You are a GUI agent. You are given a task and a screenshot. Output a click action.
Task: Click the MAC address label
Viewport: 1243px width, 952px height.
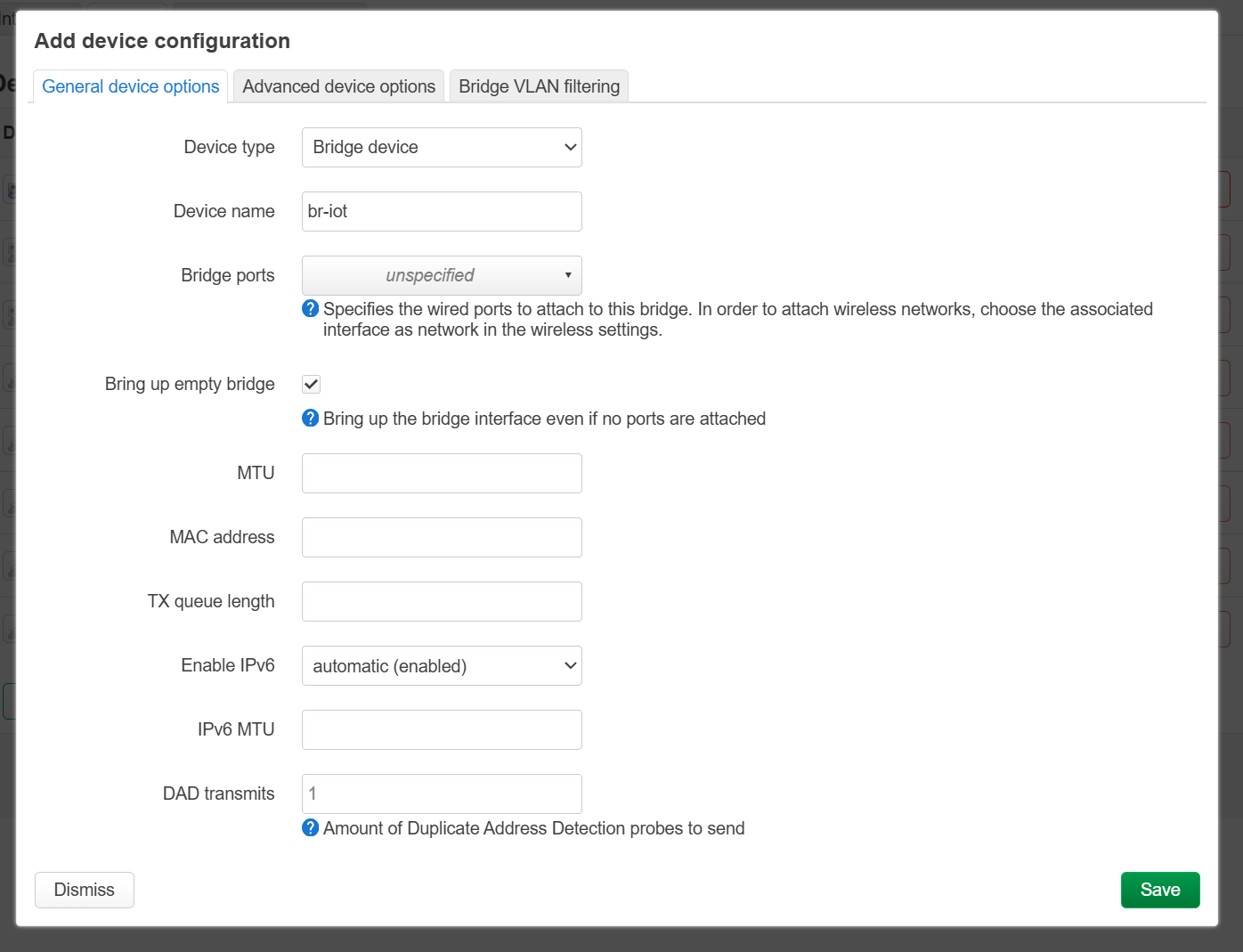pos(222,537)
